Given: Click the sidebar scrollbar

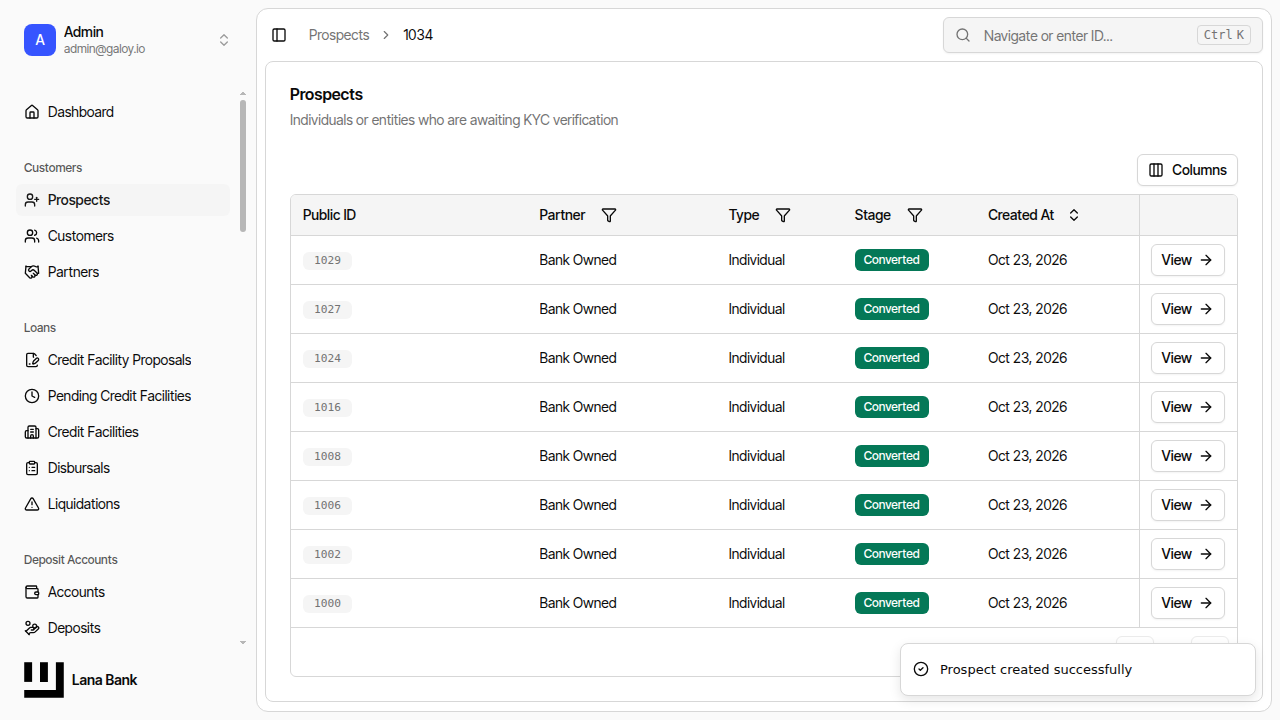Looking at the screenshot, I should tap(243, 166).
